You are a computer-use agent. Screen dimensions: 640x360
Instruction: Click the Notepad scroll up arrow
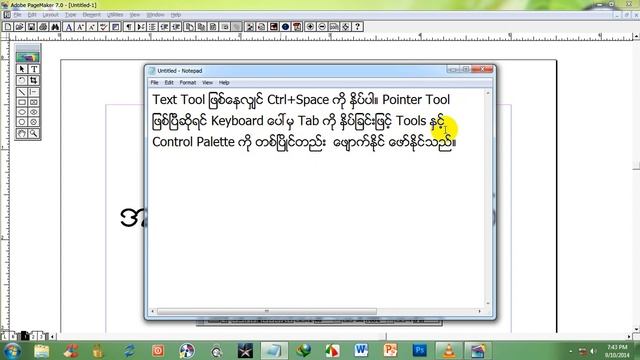pyautogui.click(x=488, y=93)
